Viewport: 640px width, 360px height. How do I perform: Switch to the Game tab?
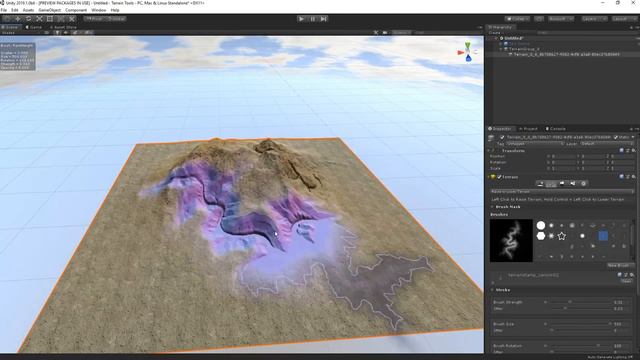coord(33,27)
